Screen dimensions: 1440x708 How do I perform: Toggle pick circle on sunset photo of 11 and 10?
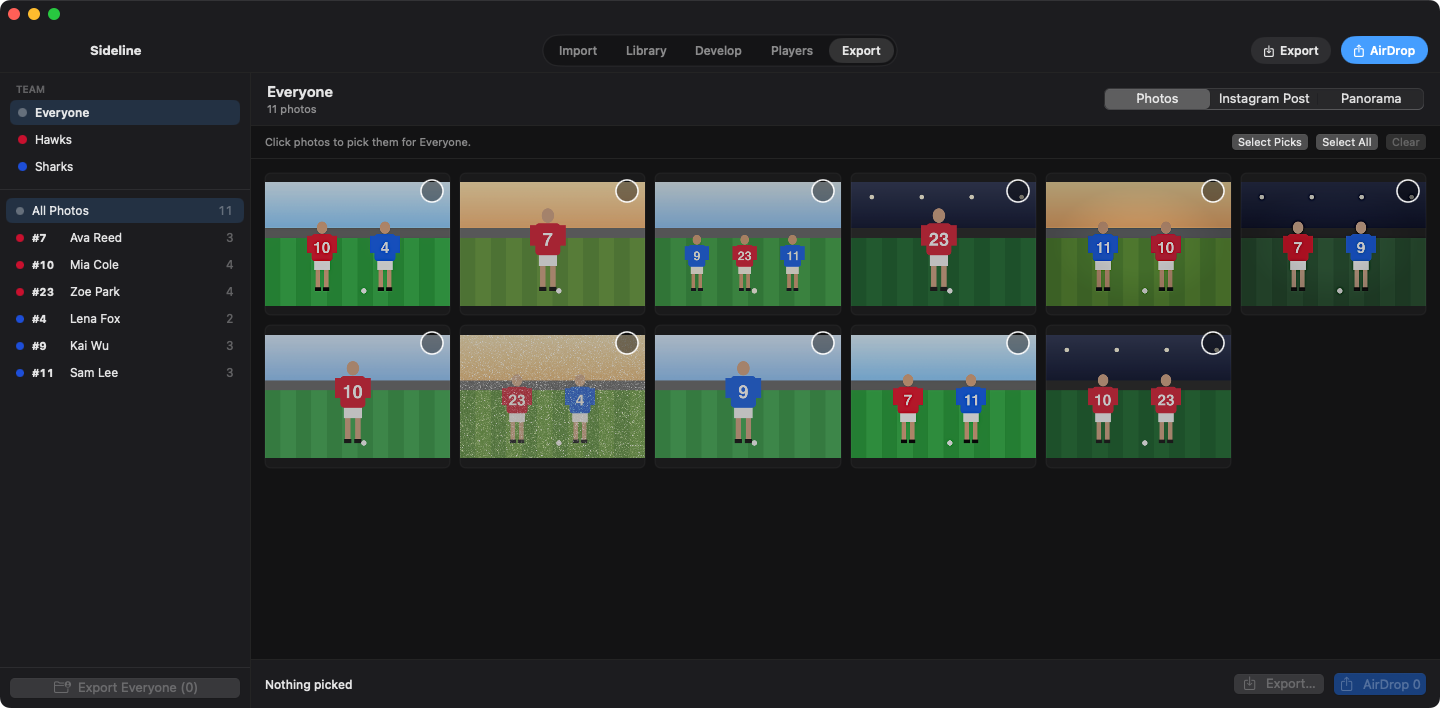point(1213,191)
